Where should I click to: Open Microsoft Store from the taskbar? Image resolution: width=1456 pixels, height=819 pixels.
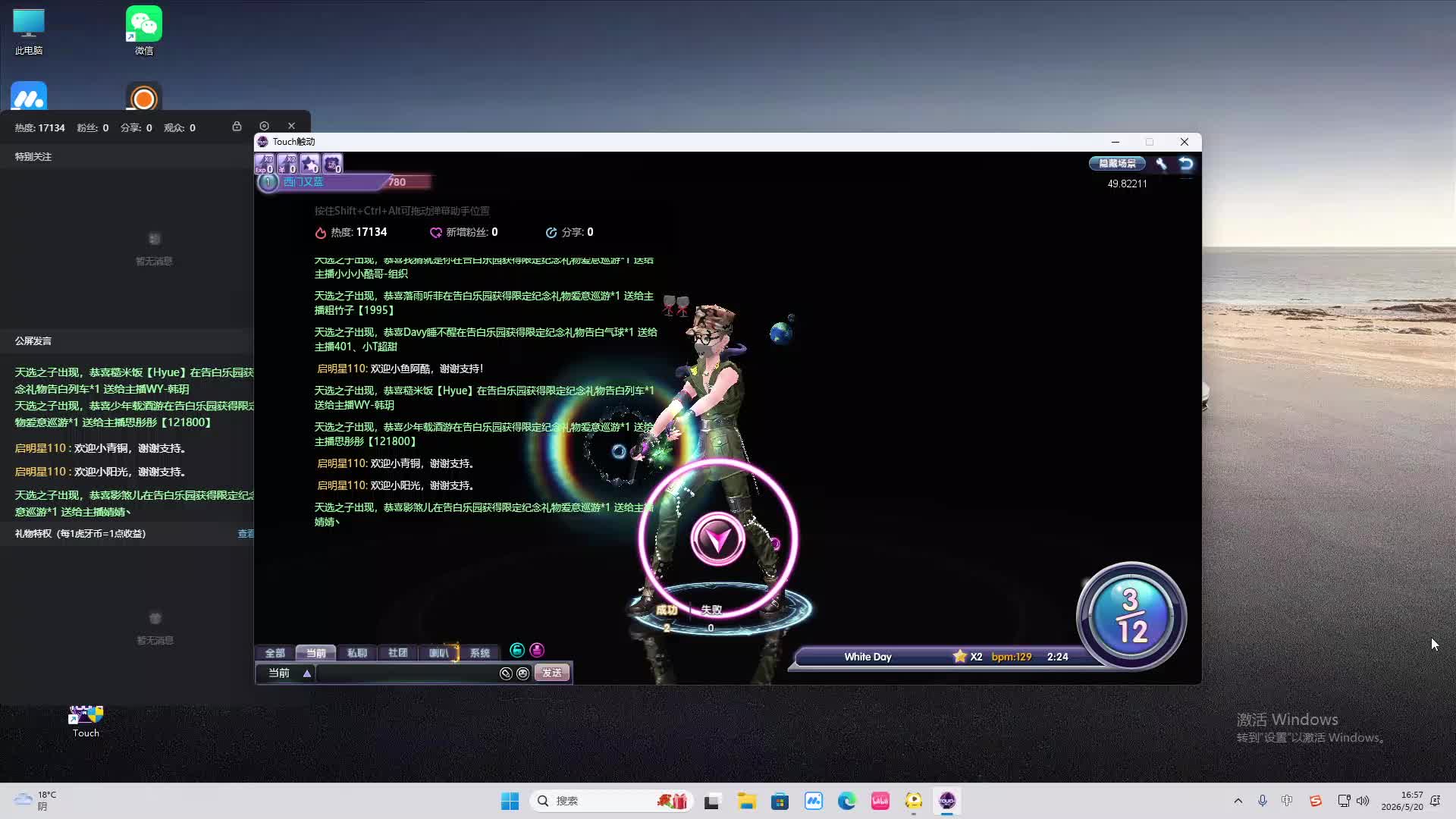780,801
